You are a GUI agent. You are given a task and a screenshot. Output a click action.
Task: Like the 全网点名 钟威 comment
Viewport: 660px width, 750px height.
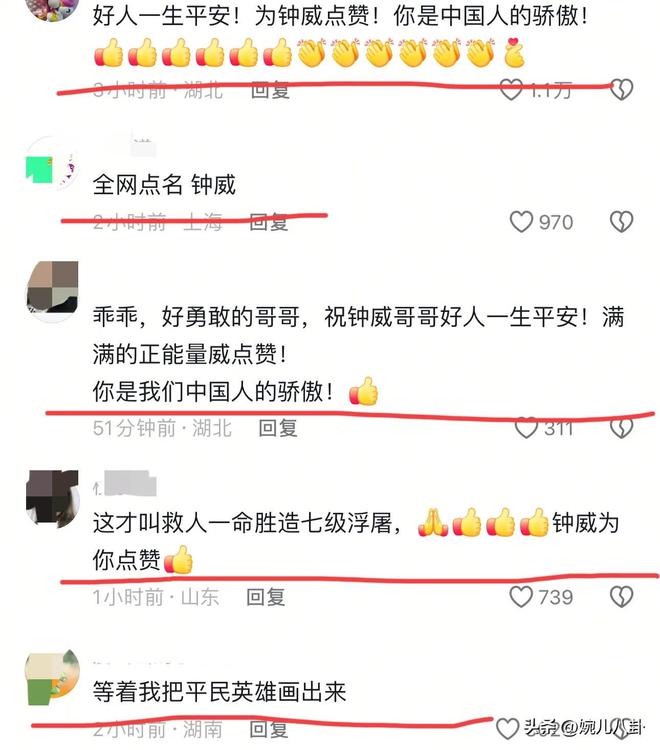click(x=521, y=222)
